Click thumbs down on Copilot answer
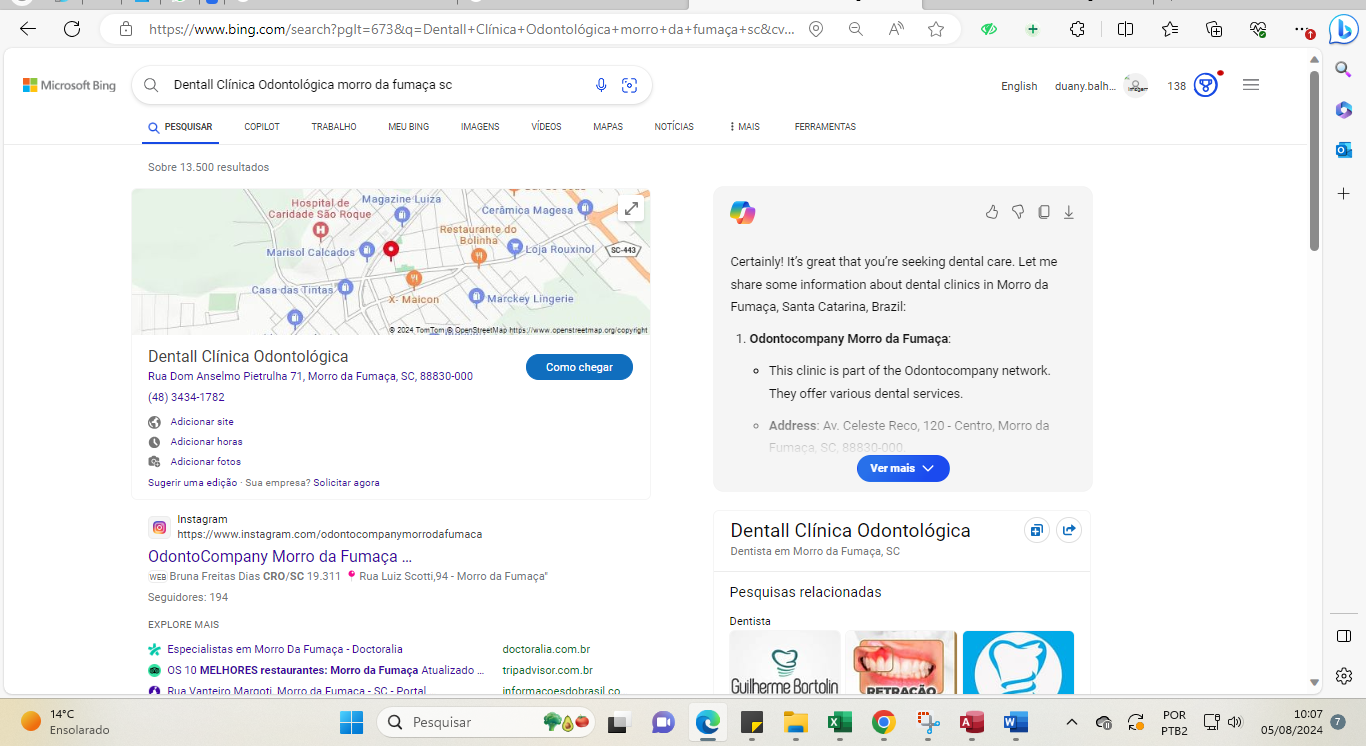The height and width of the screenshot is (746, 1366). [1018, 212]
